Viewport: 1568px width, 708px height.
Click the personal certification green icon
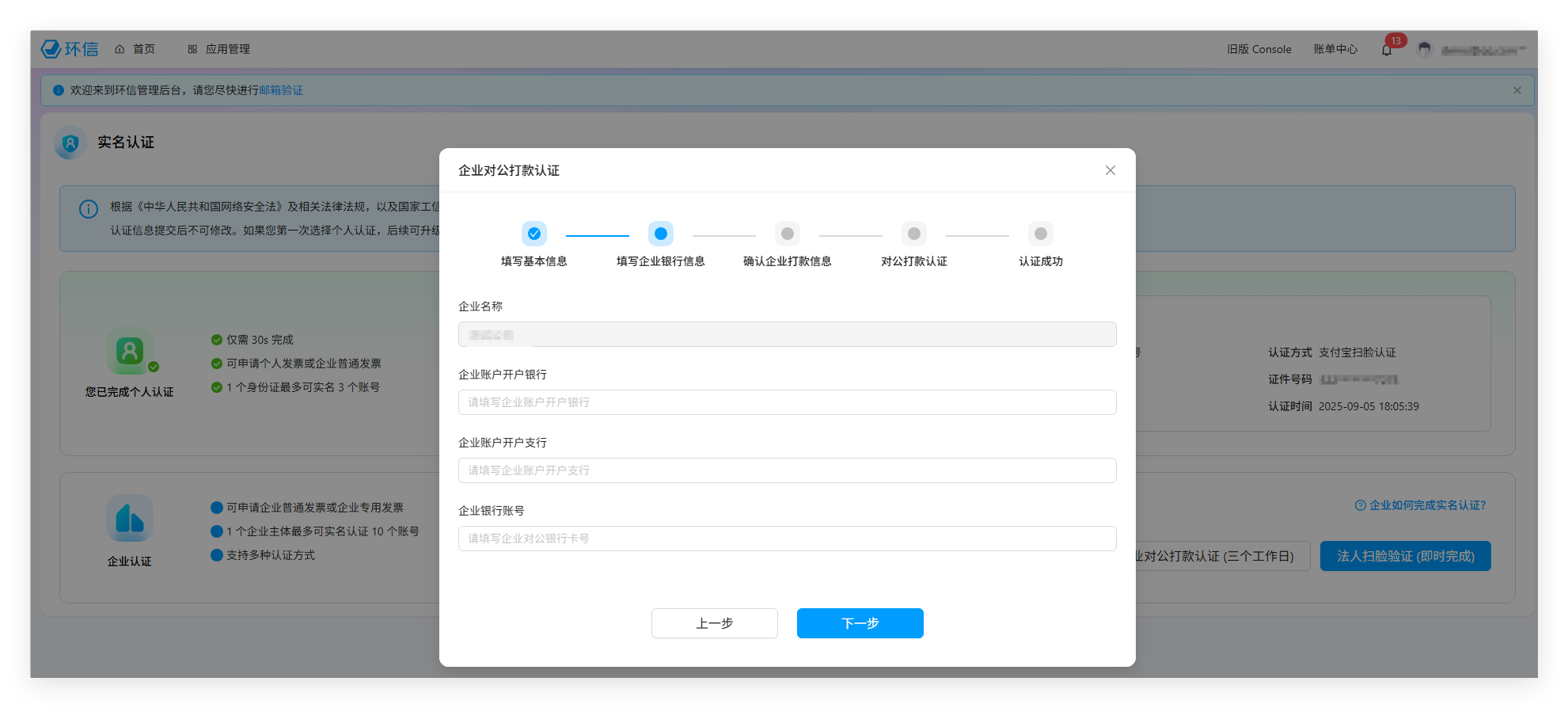point(129,351)
